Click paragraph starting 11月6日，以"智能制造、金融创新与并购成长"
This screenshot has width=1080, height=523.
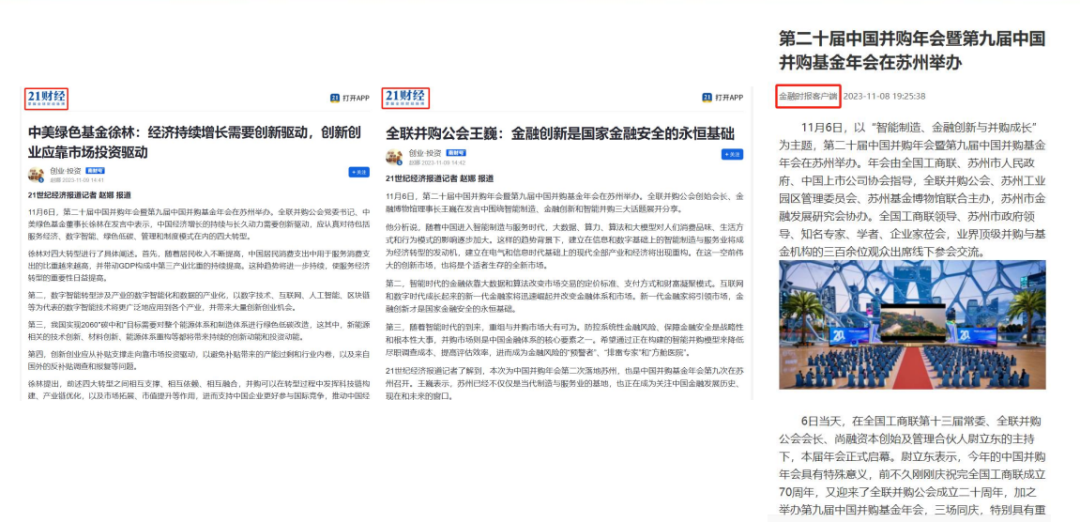912,190
